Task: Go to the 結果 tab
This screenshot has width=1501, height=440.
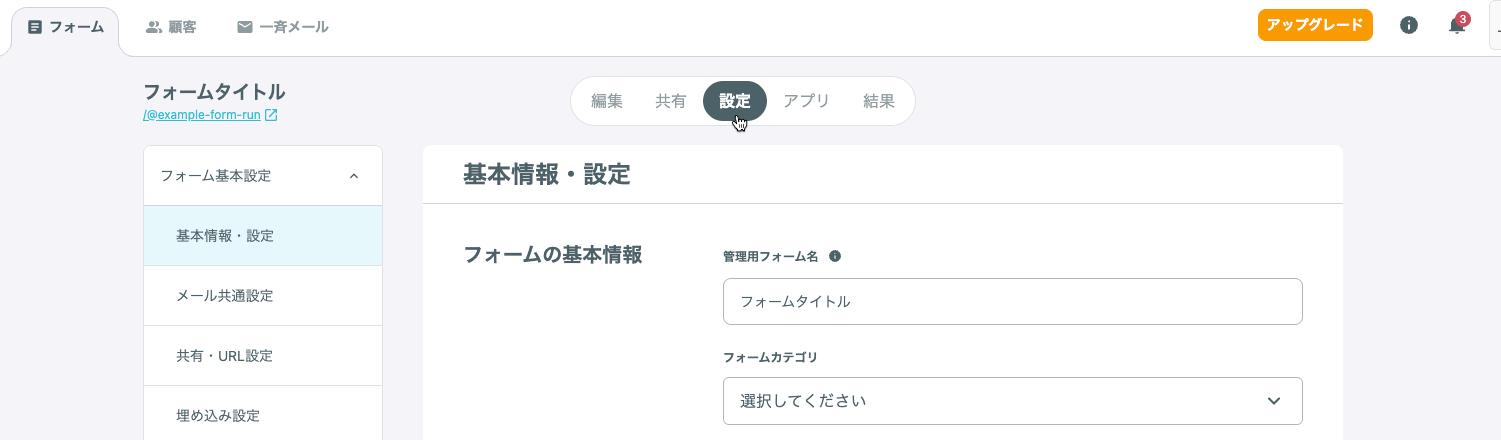Action: click(x=879, y=101)
